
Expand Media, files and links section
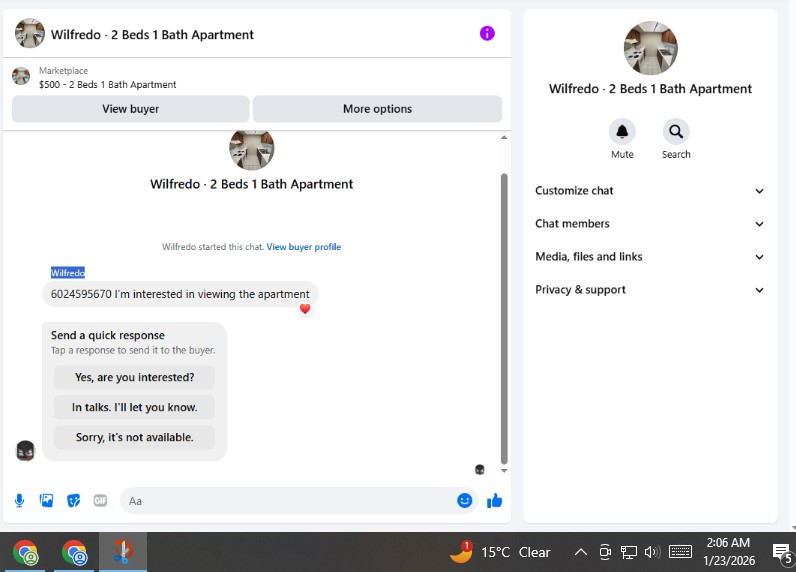click(x=650, y=257)
